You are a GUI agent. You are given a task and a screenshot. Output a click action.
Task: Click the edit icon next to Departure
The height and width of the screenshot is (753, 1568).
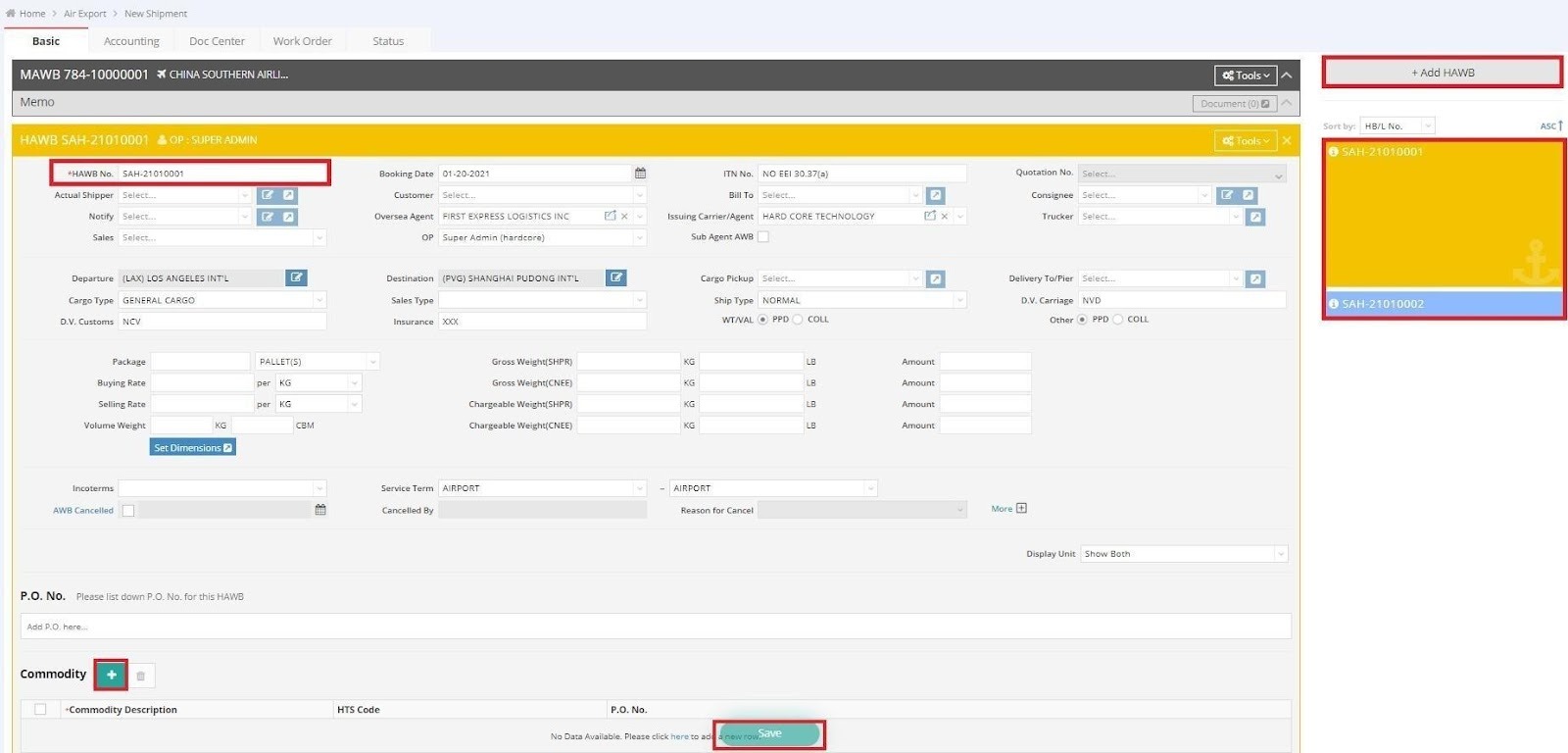296,278
